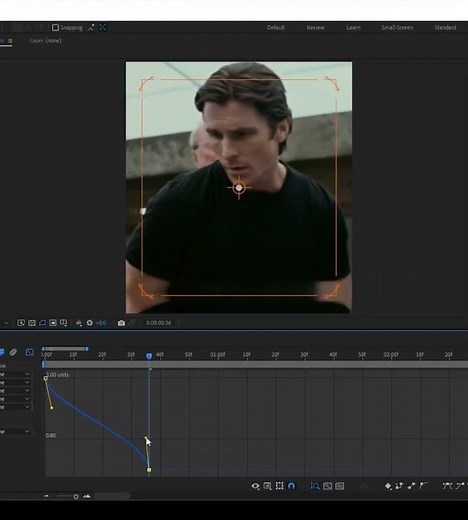The image size is (468, 520).
Task: Zoom out timeline with small mountains icon
Action: pos(46,496)
